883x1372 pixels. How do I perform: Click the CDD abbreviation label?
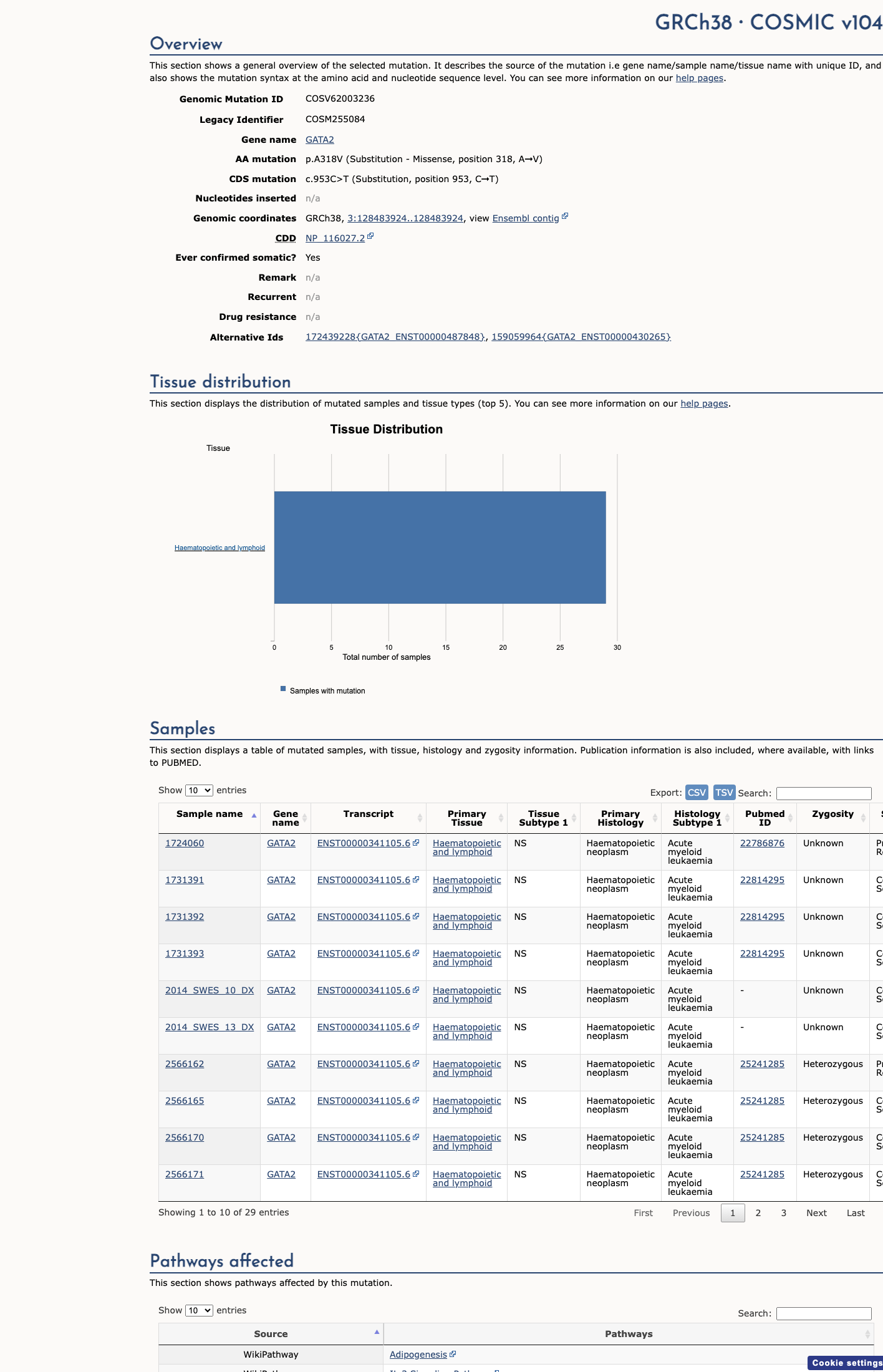click(286, 238)
